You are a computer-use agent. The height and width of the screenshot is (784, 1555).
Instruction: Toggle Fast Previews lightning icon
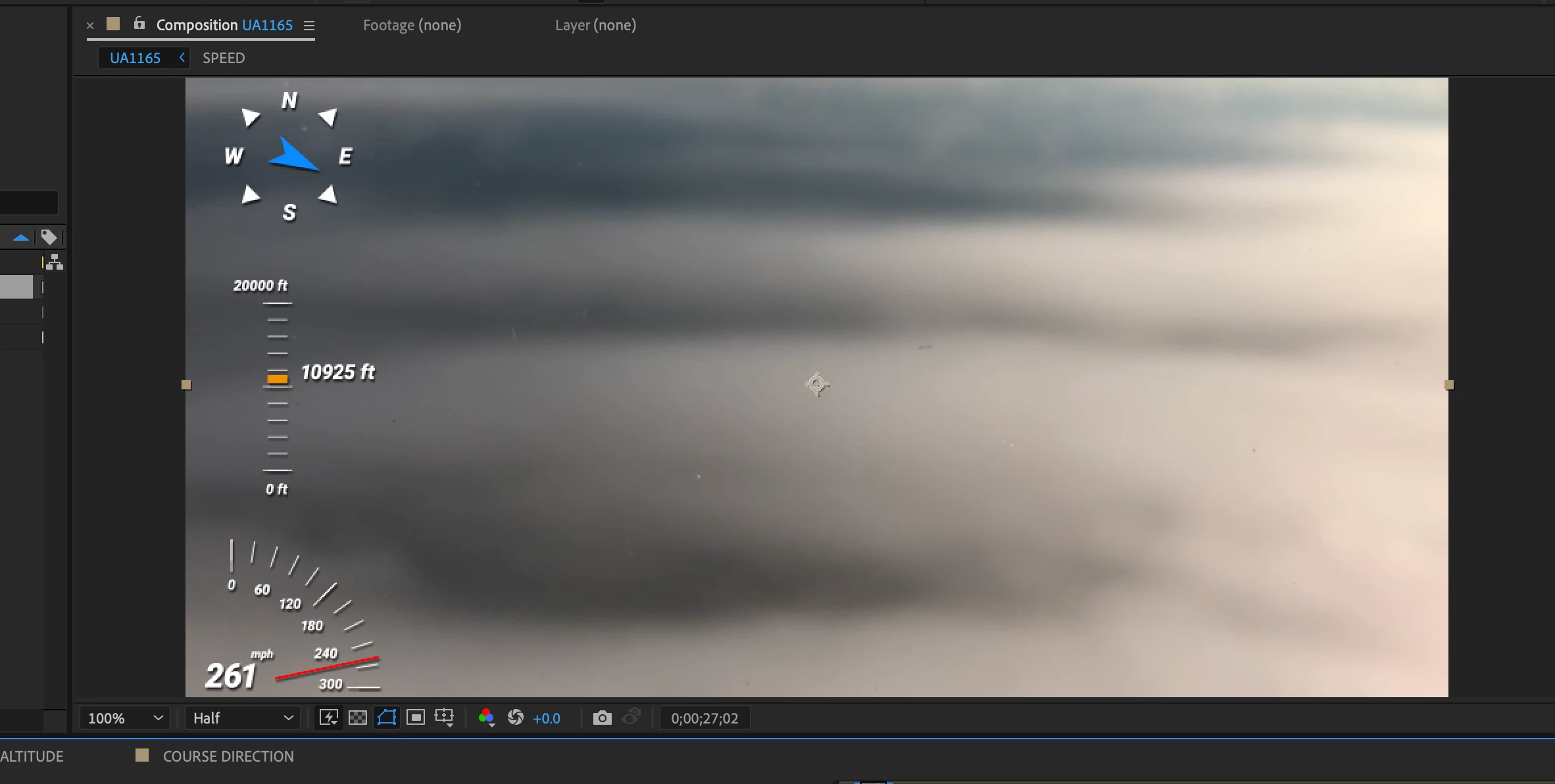pyautogui.click(x=328, y=718)
